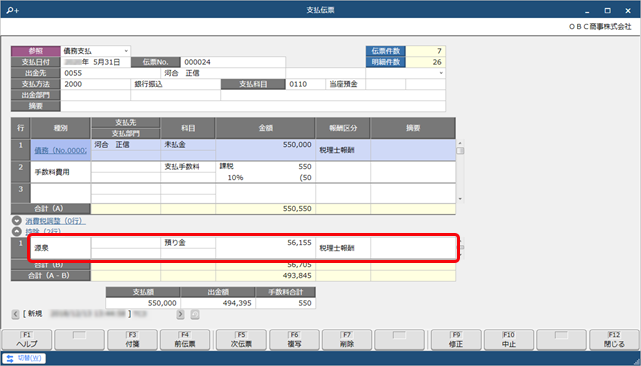
Task: Go to previous slip with F4 前伝票
Action: point(185,340)
